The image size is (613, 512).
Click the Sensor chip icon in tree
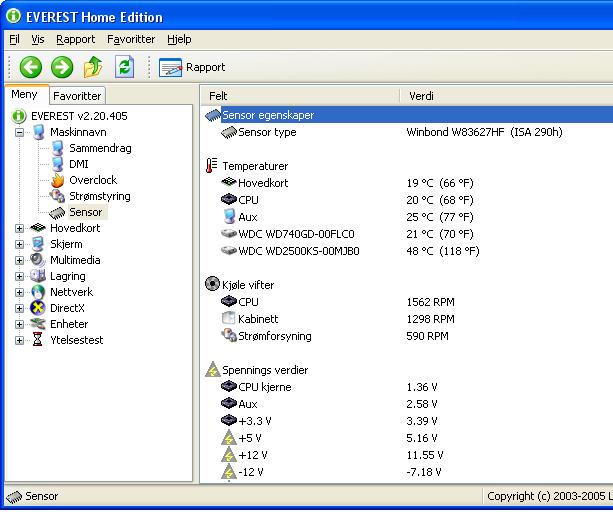coord(57,213)
